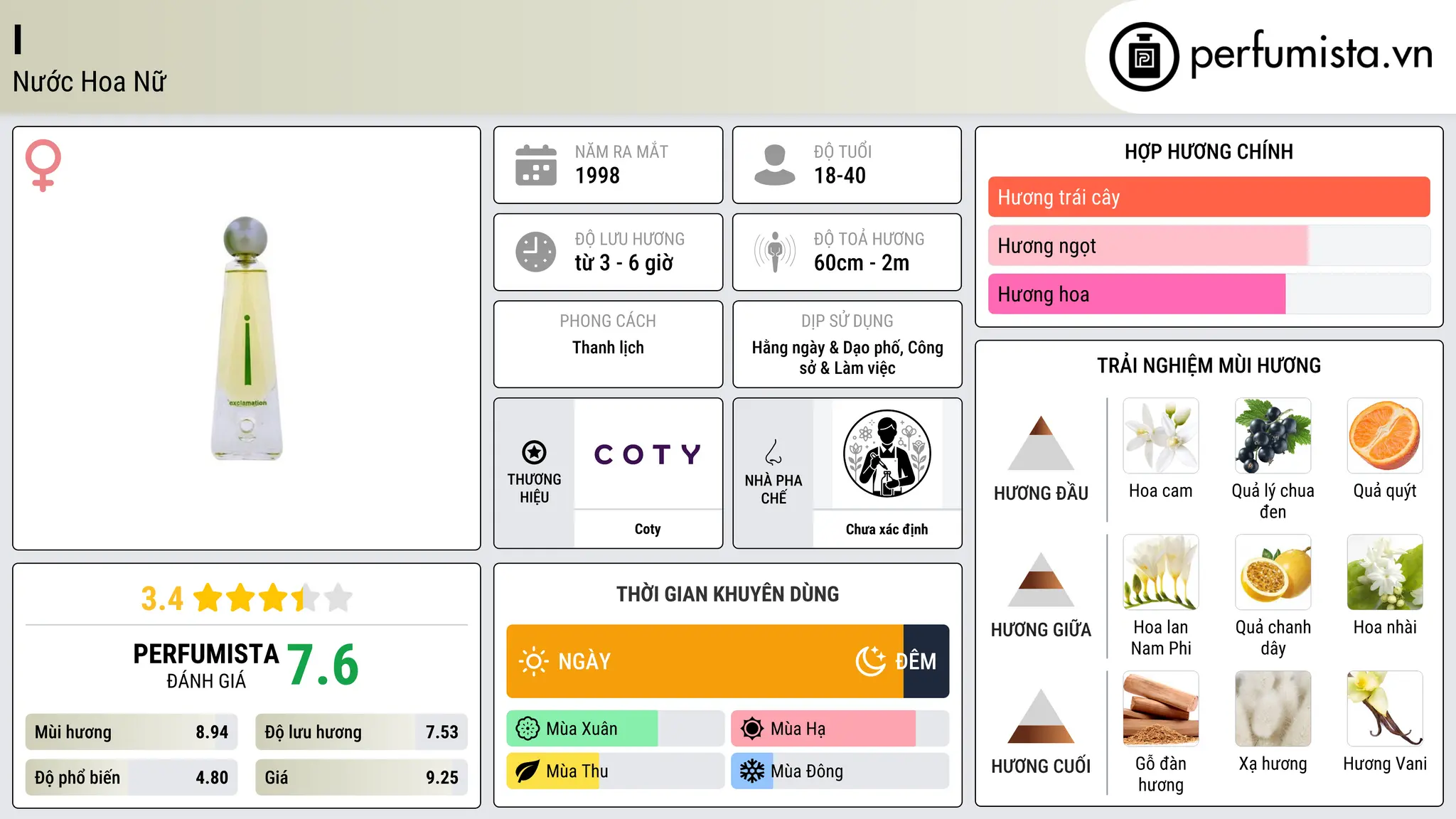Select the Quả lý chua đen note image
This screenshot has height=819, width=1456.
[x=1273, y=436]
